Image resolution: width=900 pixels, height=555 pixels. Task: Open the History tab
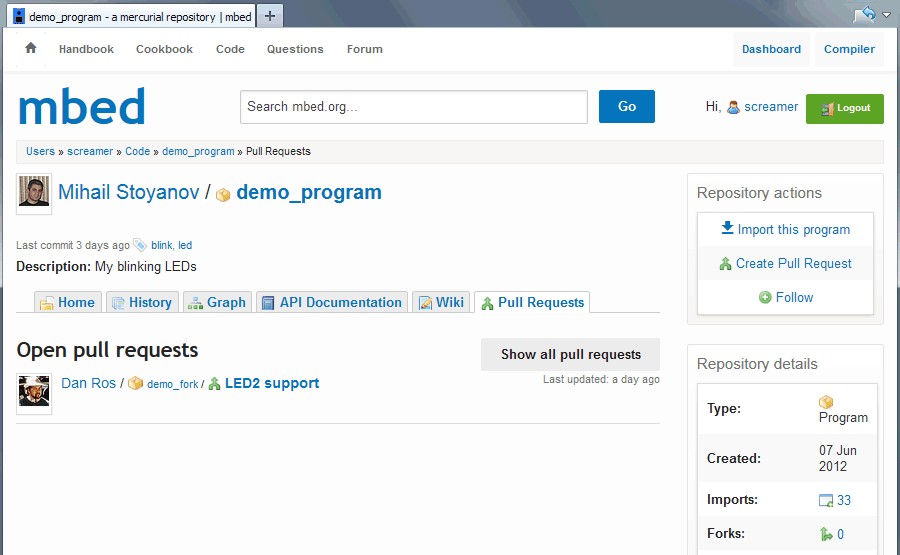pos(141,302)
